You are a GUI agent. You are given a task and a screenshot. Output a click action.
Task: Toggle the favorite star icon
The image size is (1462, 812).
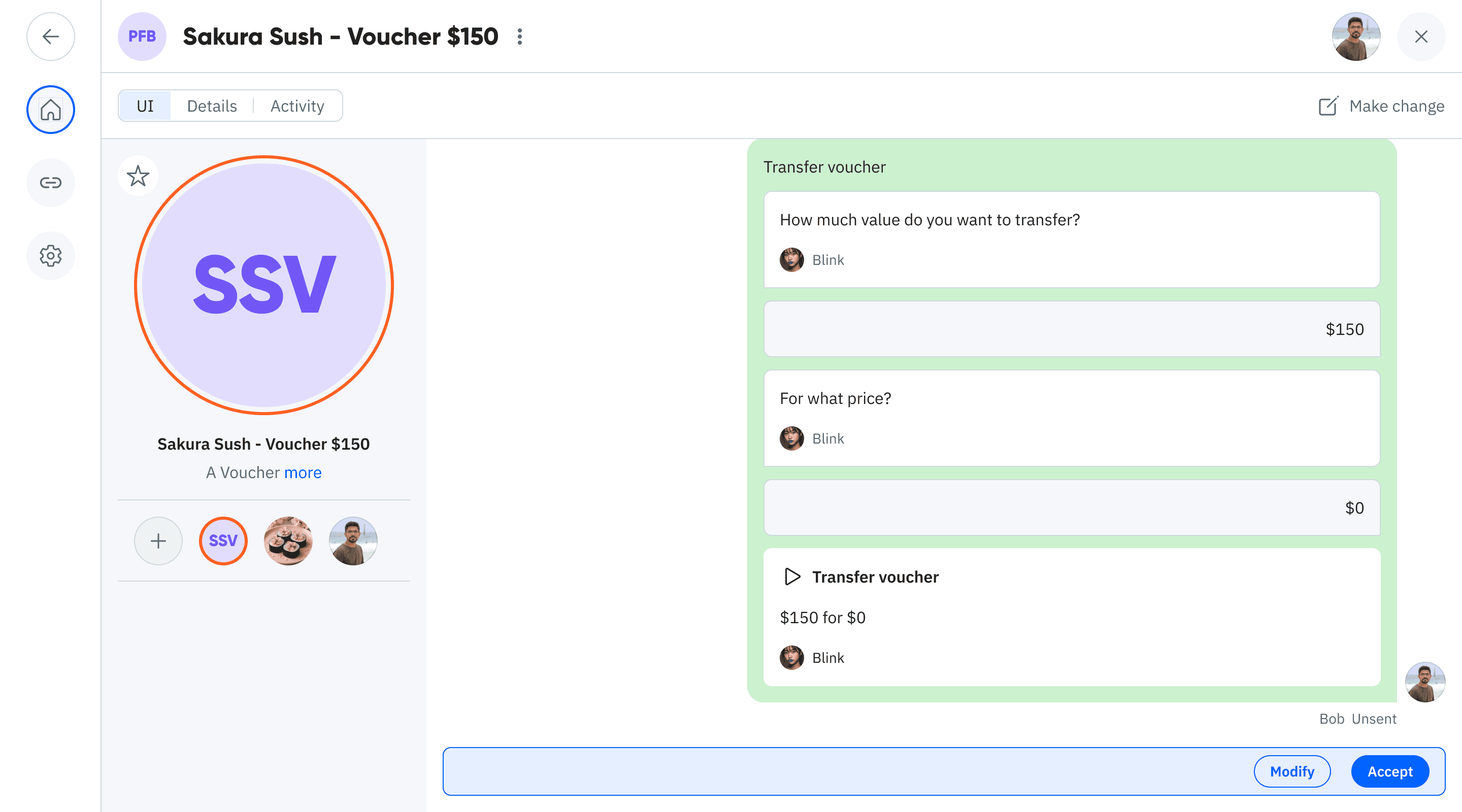pyautogui.click(x=138, y=176)
